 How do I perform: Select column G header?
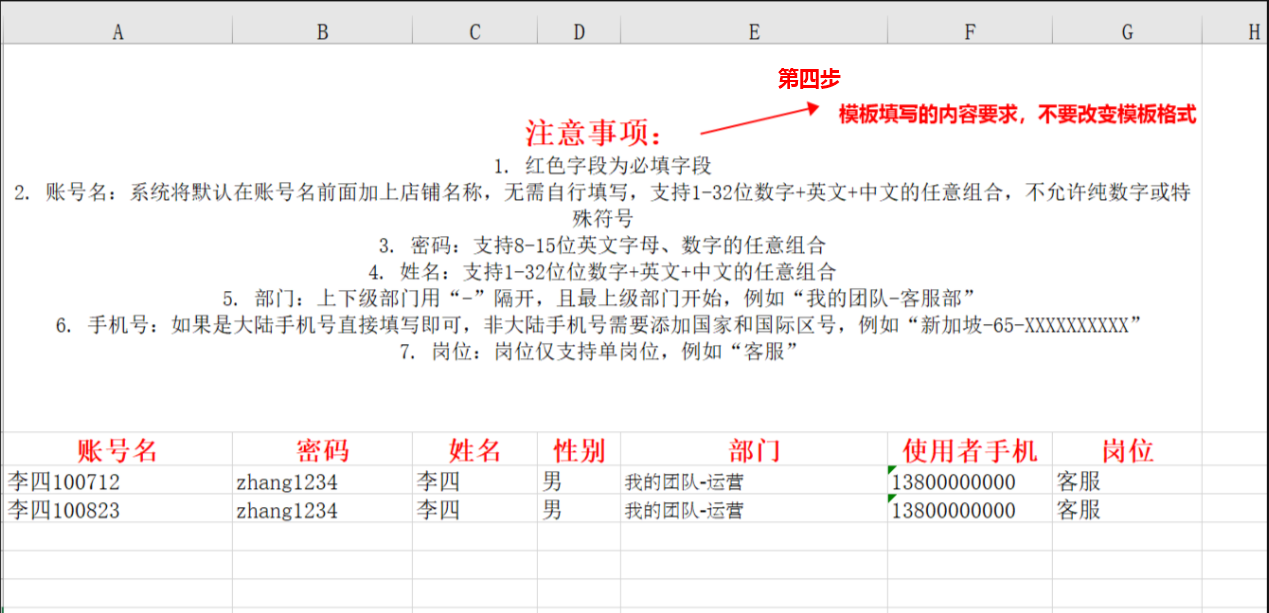[1126, 32]
